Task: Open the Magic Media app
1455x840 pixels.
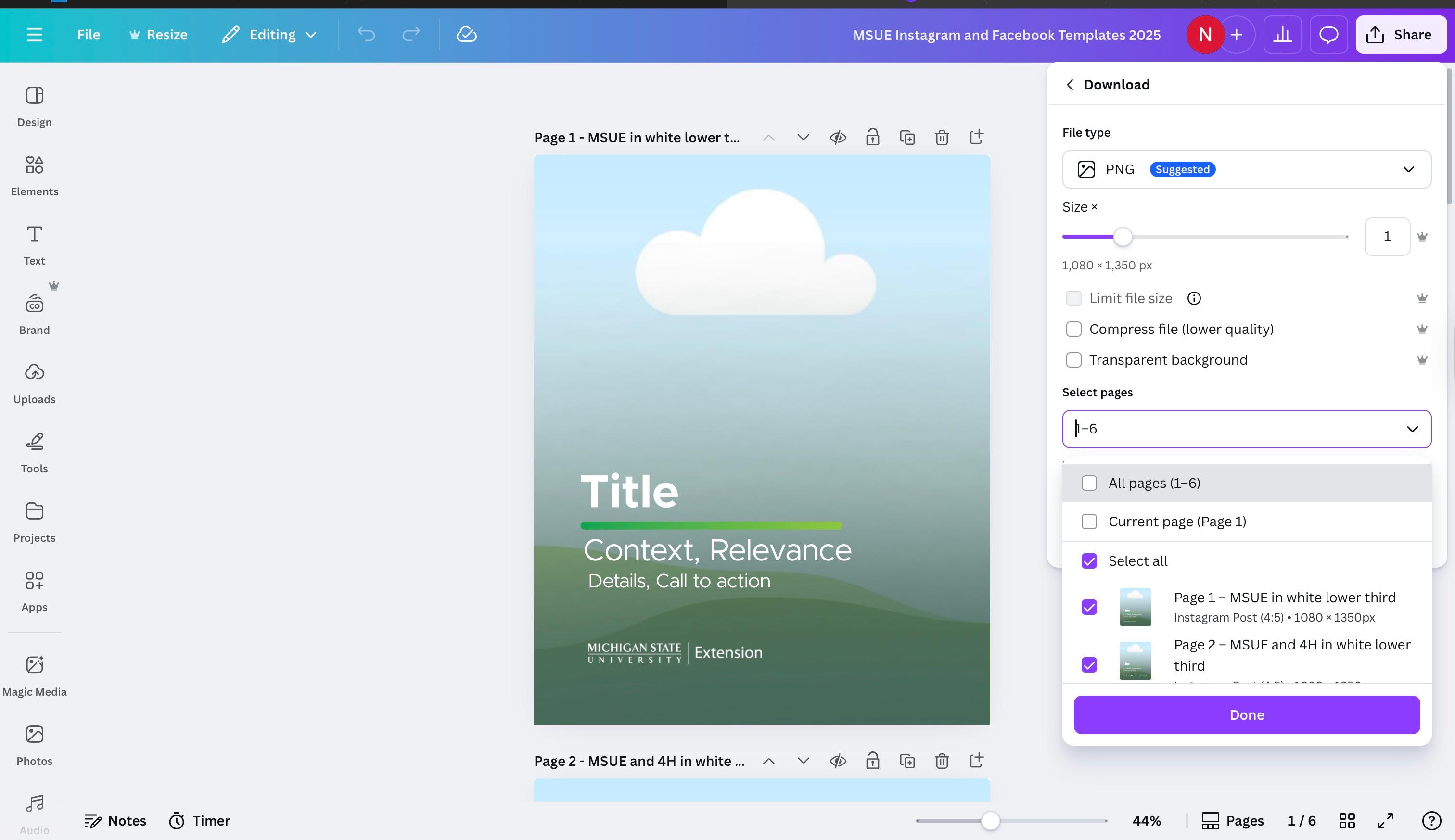Action: tap(34, 675)
